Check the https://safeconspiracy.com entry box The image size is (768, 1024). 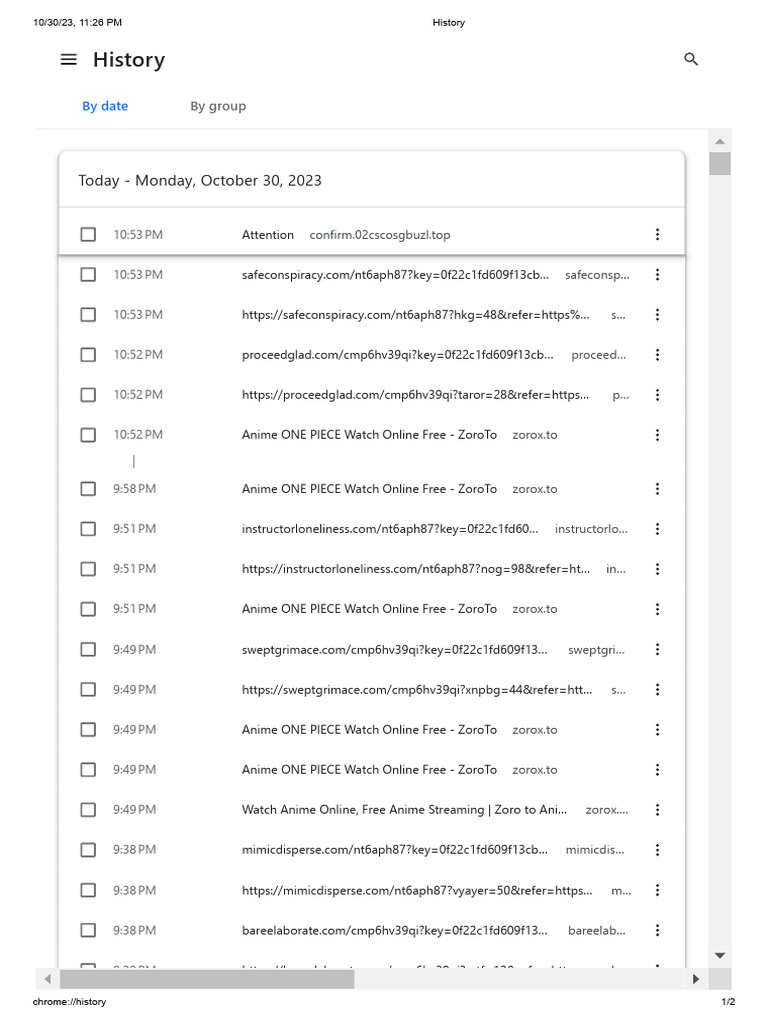[88, 315]
